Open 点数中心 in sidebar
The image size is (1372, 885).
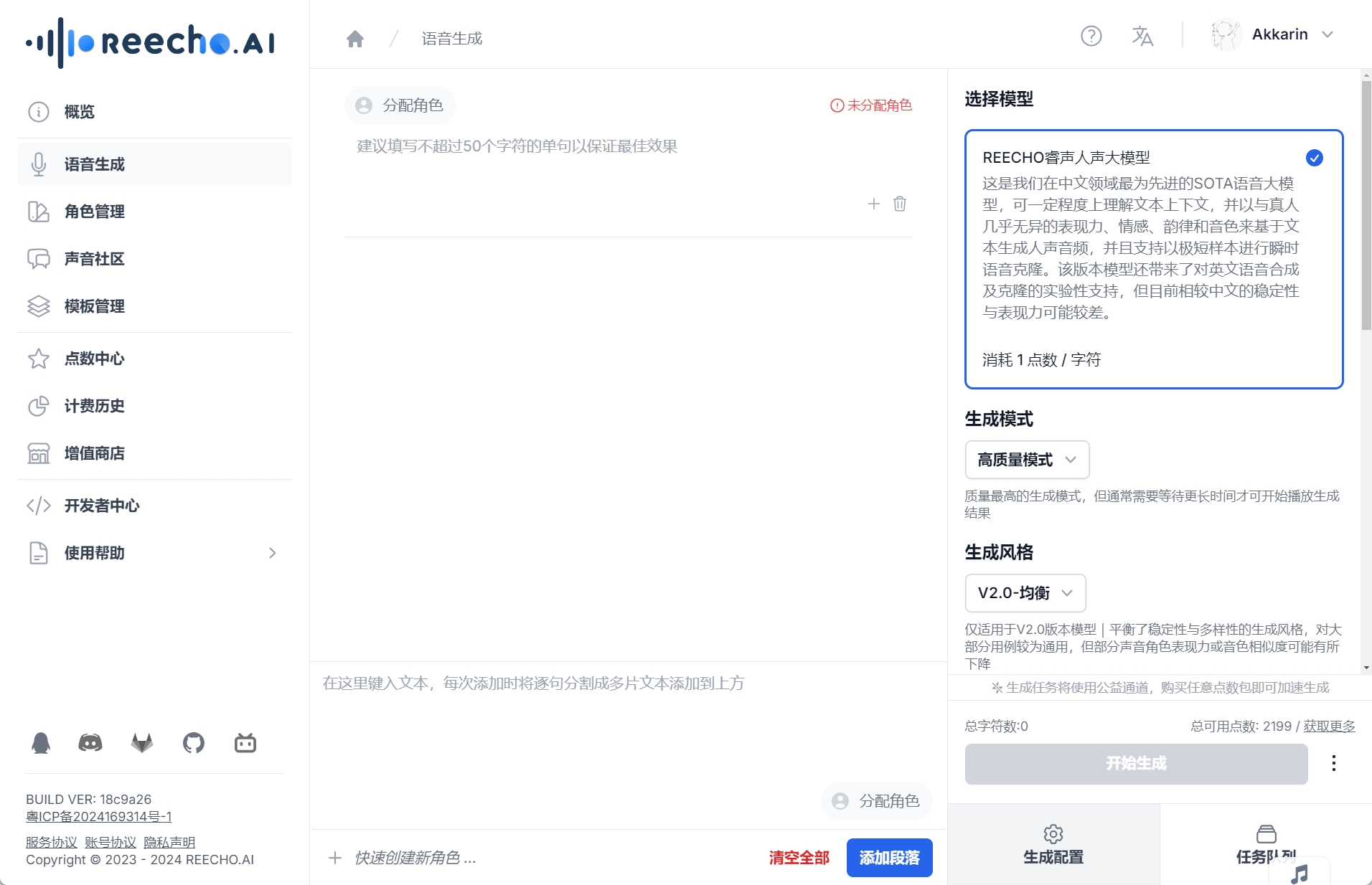click(154, 359)
